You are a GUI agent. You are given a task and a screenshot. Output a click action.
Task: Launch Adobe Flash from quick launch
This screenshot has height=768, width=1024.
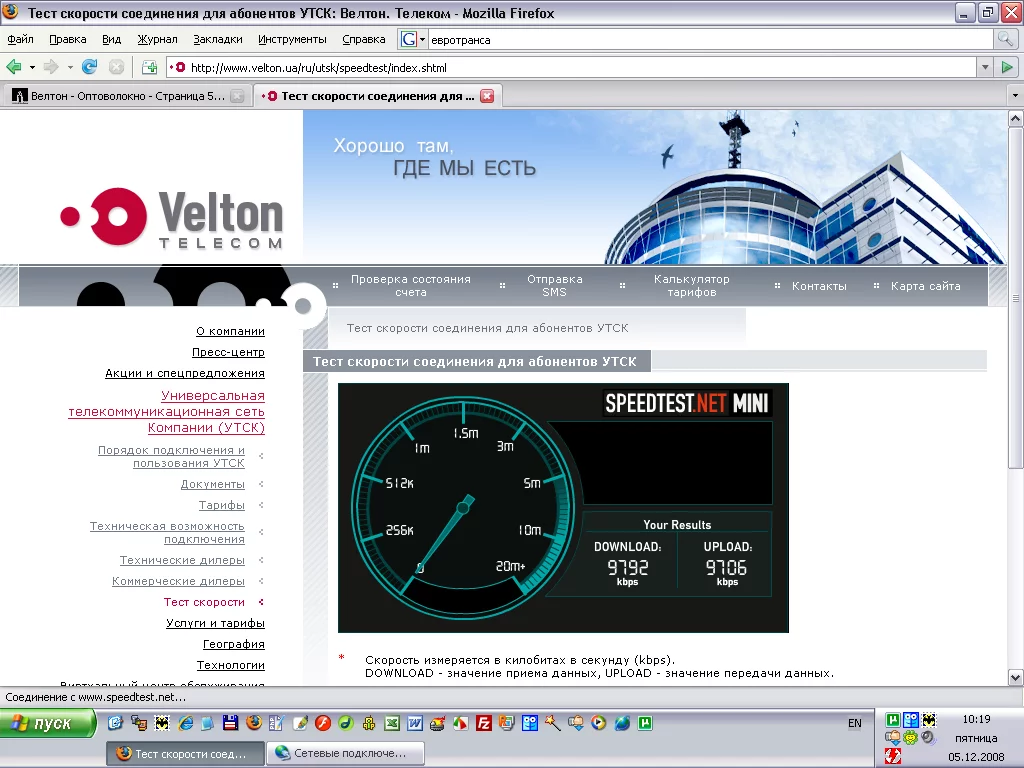pyautogui.click(x=323, y=723)
